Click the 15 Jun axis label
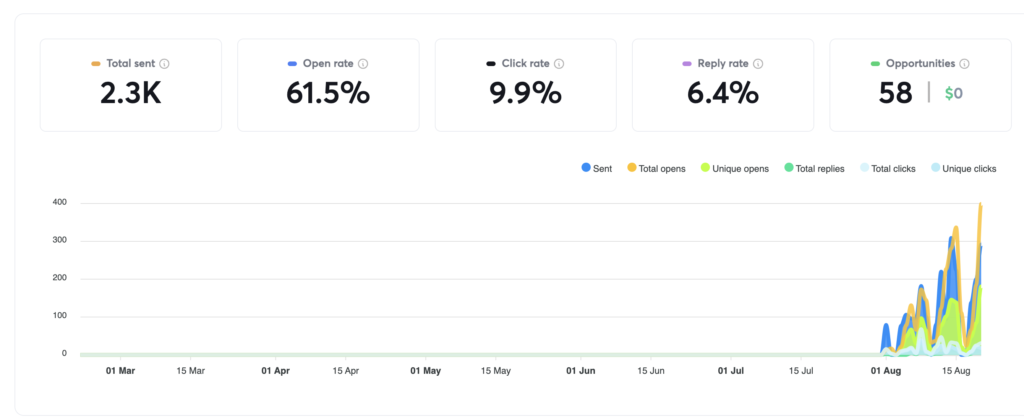Screen dimensions: 1024x420 [x=650, y=371]
